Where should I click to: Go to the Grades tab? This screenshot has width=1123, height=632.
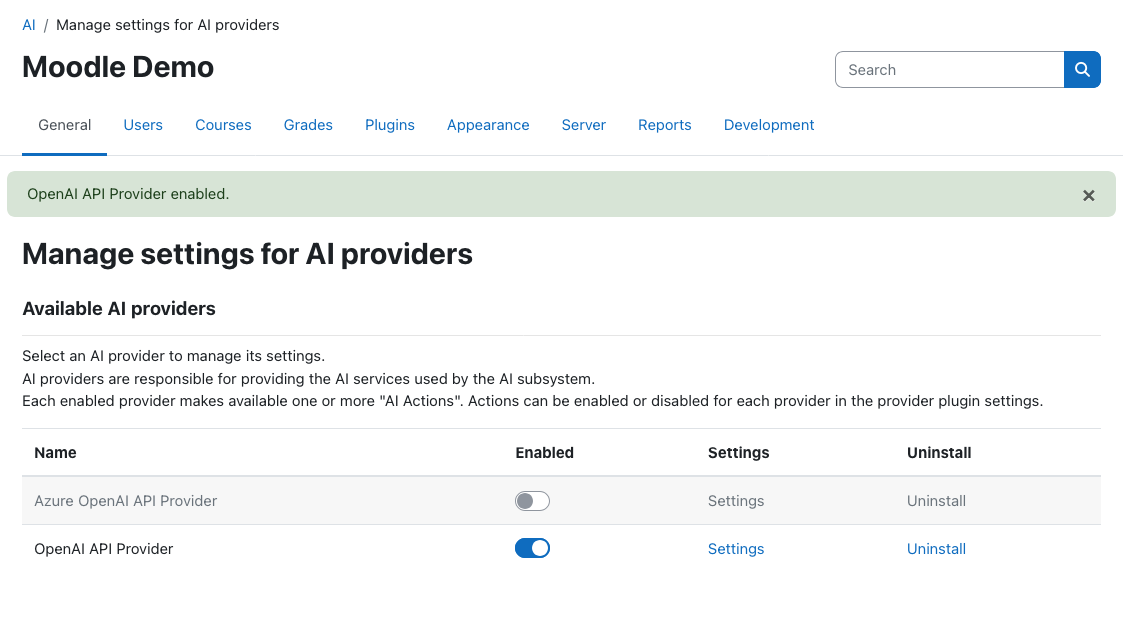coord(308,125)
